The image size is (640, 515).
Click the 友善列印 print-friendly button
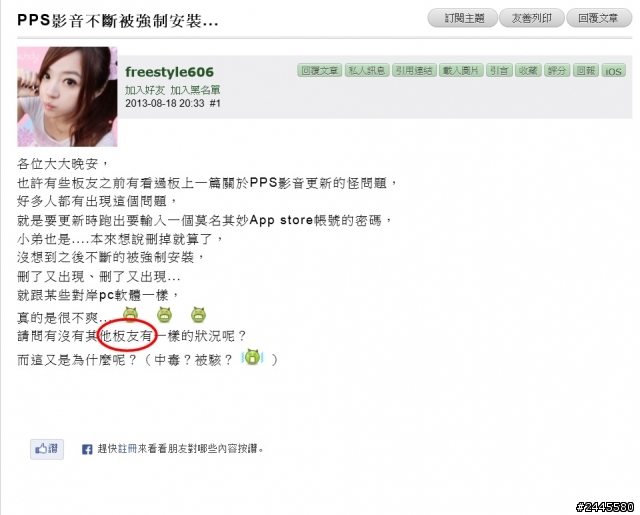point(532,18)
